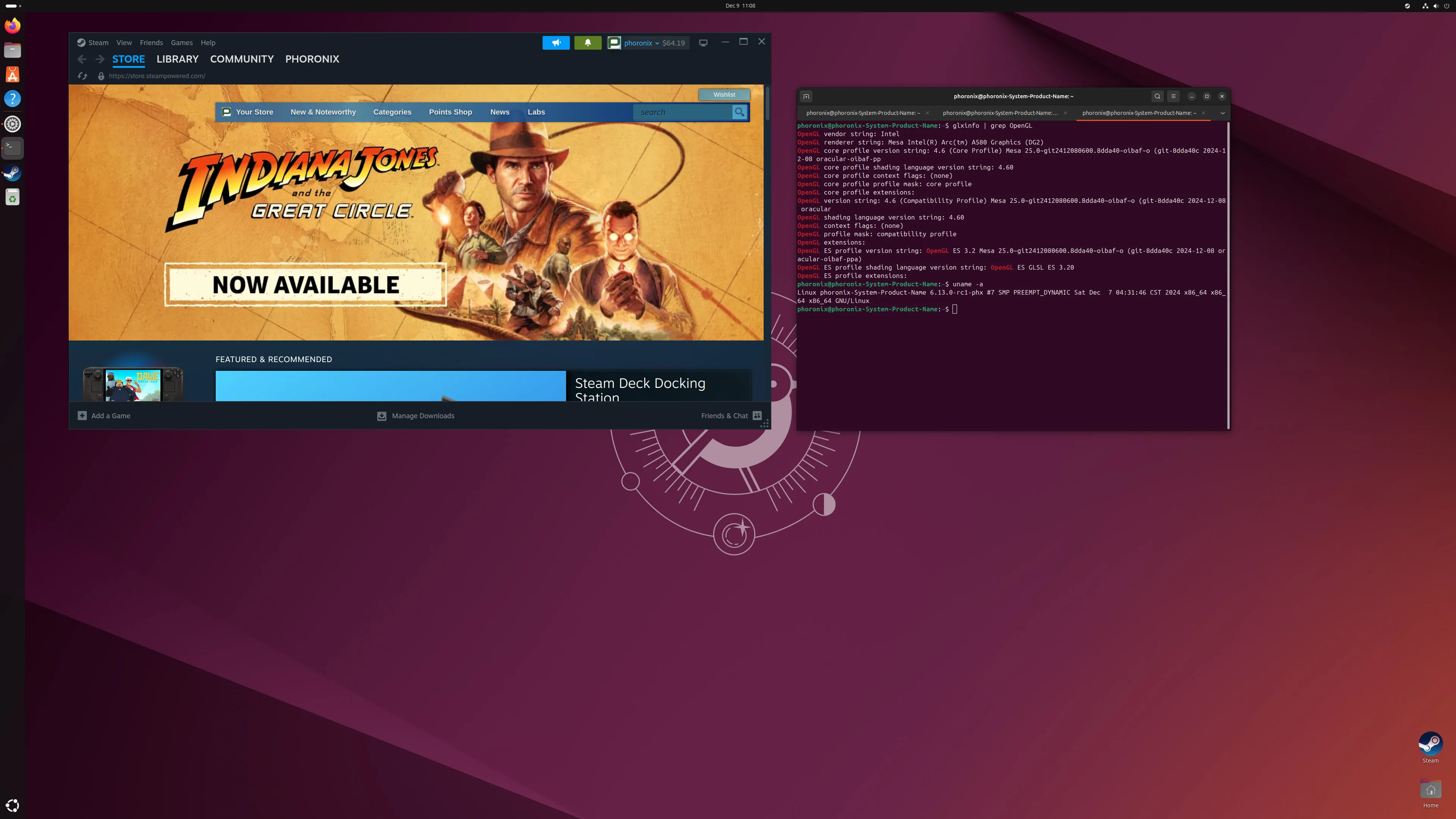Open Labs link in store bar
Image resolution: width=1456 pixels, height=819 pixels.
tap(537, 112)
